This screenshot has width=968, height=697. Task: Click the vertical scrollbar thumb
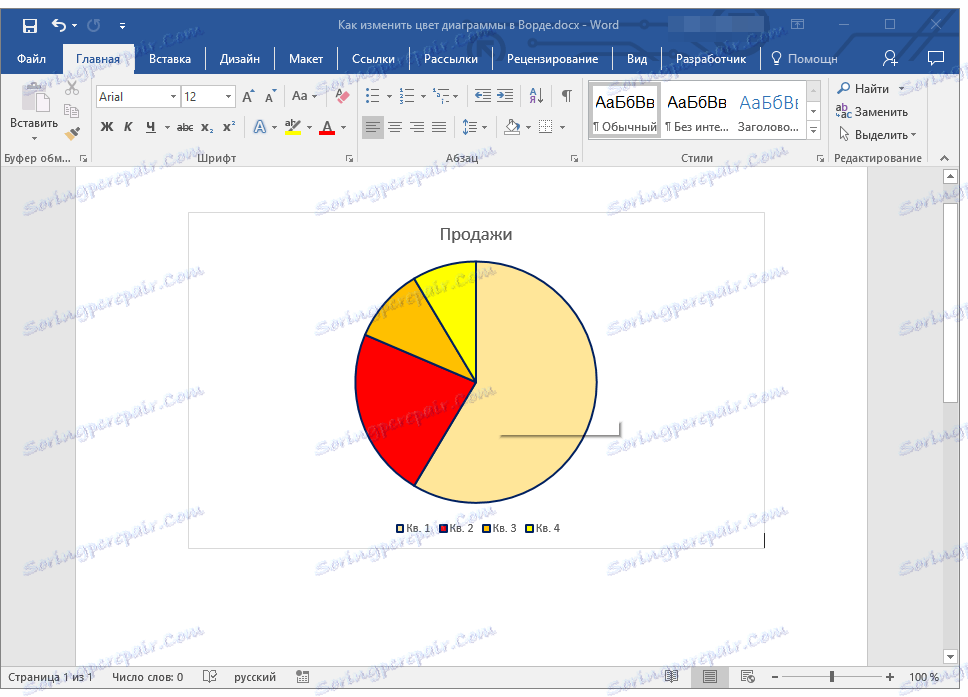click(x=950, y=303)
